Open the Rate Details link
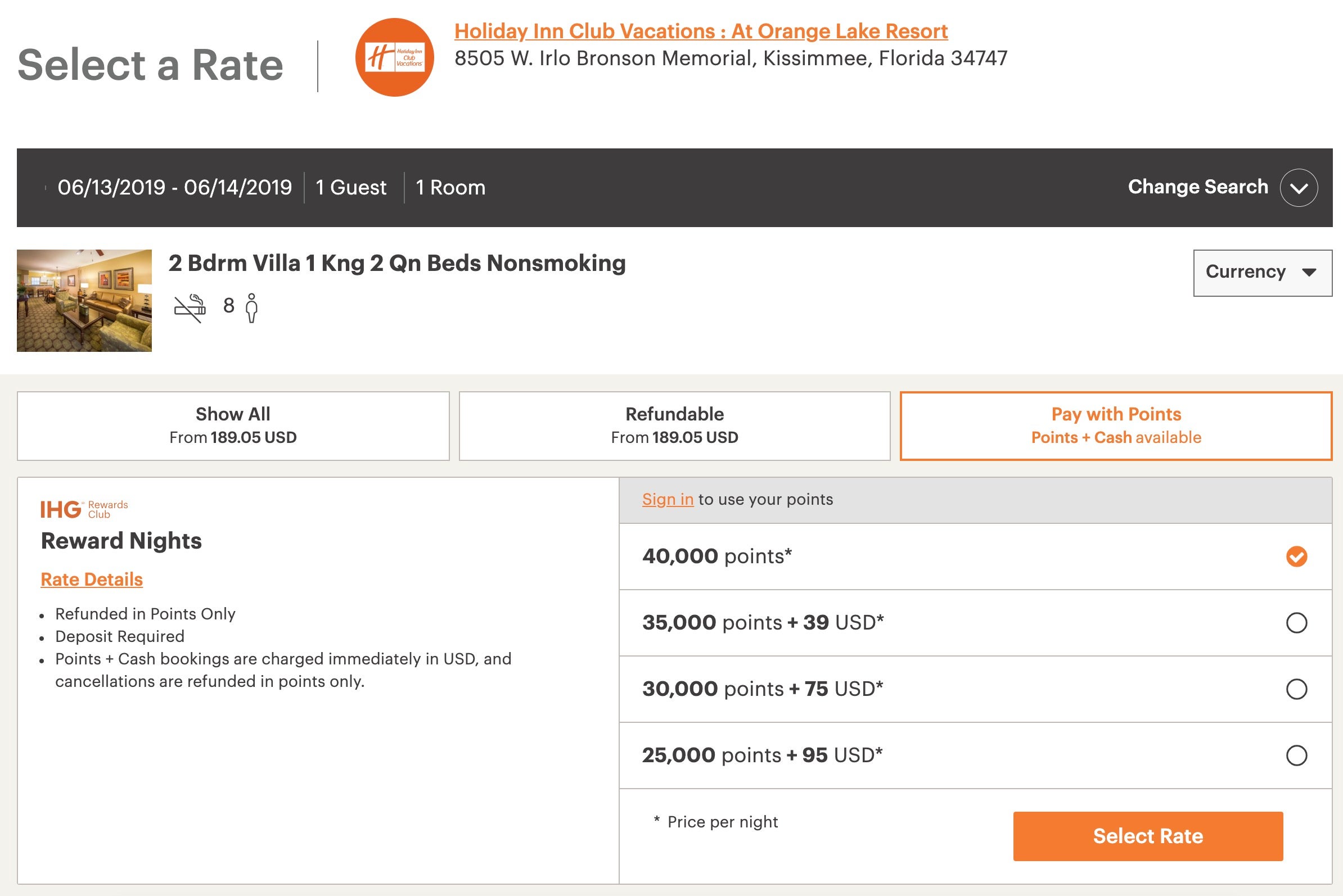Image resolution: width=1343 pixels, height=896 pixels. [x=92, y=580]
